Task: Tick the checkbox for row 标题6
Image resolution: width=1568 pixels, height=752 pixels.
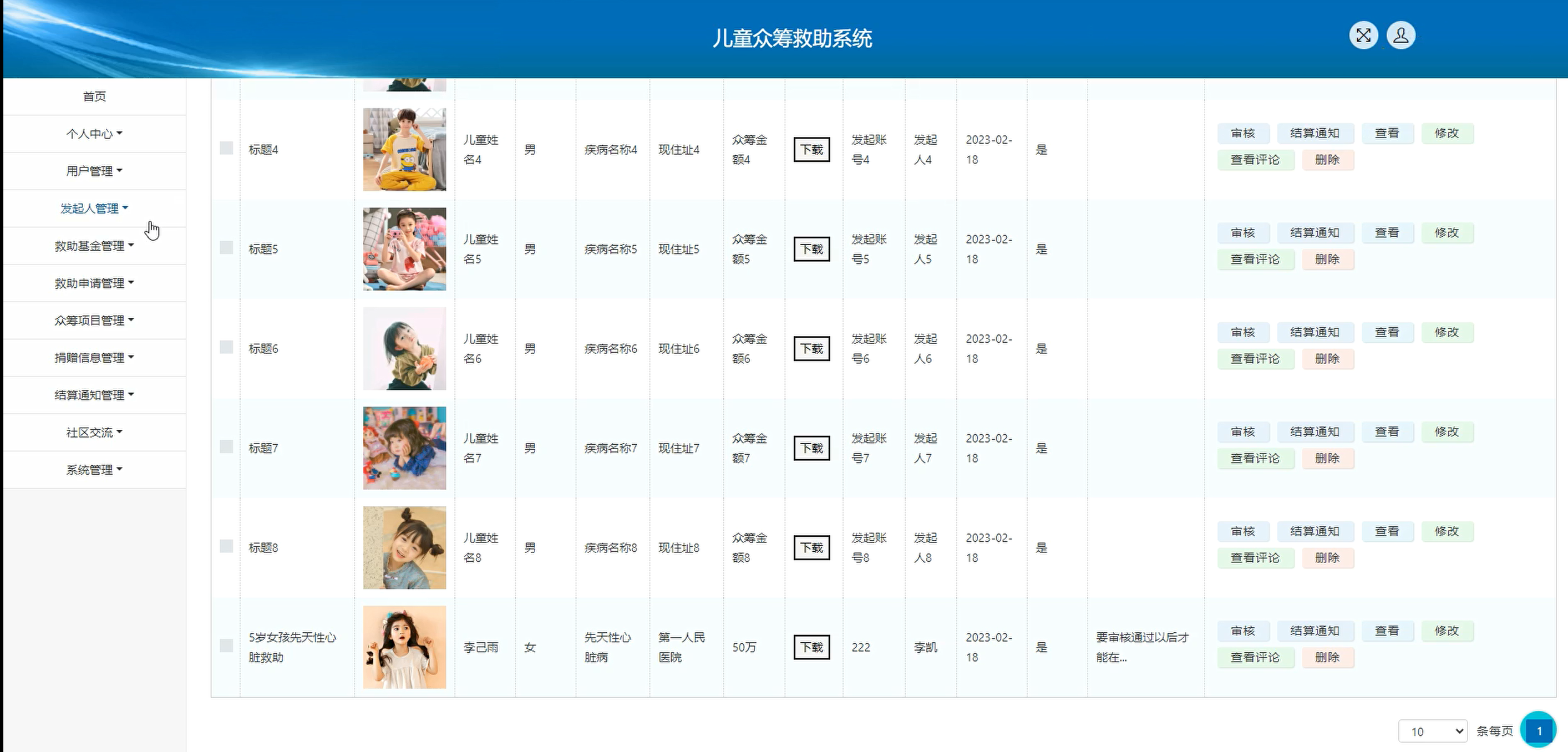Action: pyautogui.click(x=226, y=347)
